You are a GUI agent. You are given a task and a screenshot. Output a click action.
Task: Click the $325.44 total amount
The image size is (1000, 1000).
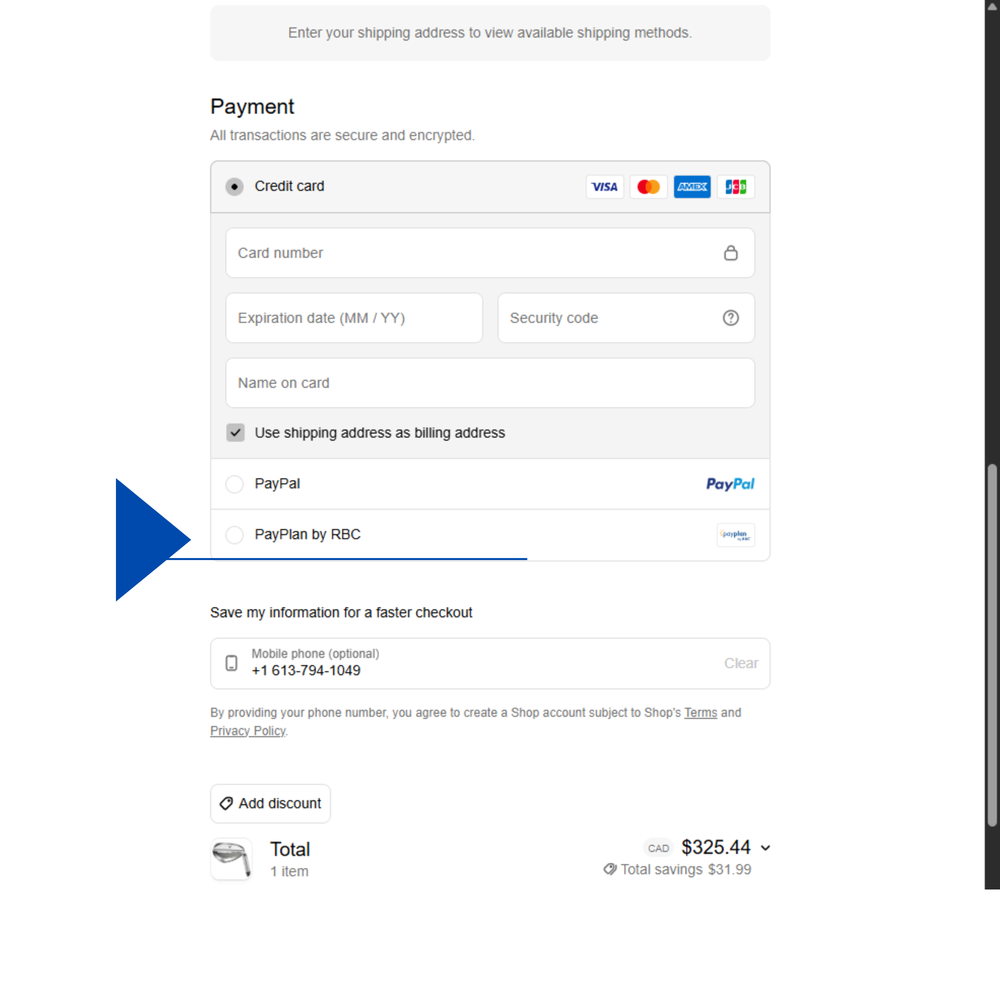tap(716, 847)
